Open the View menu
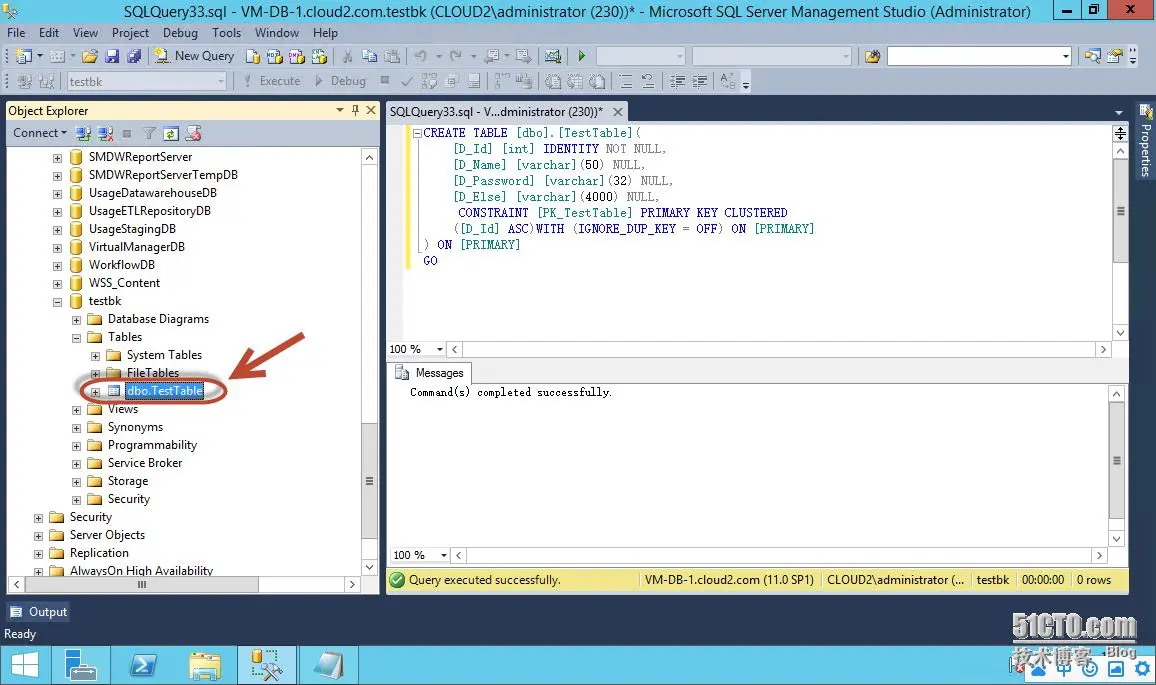This screenshot has height=685, width=1156. 86,33
